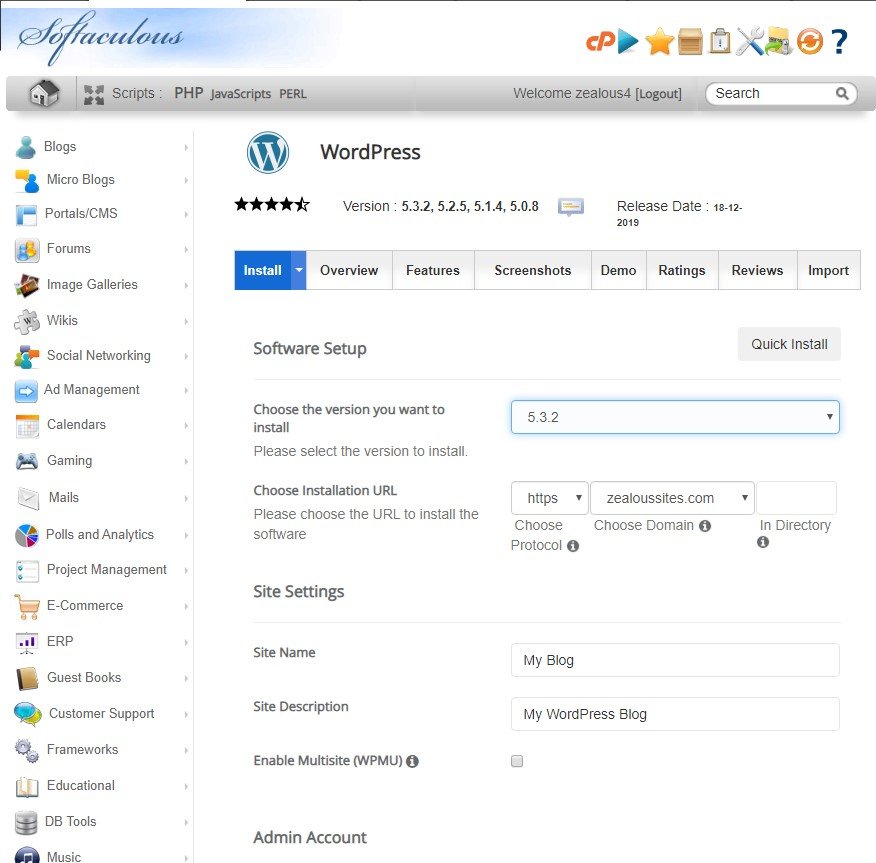
Task: Click the Search input field
Action: coord(774,93)
